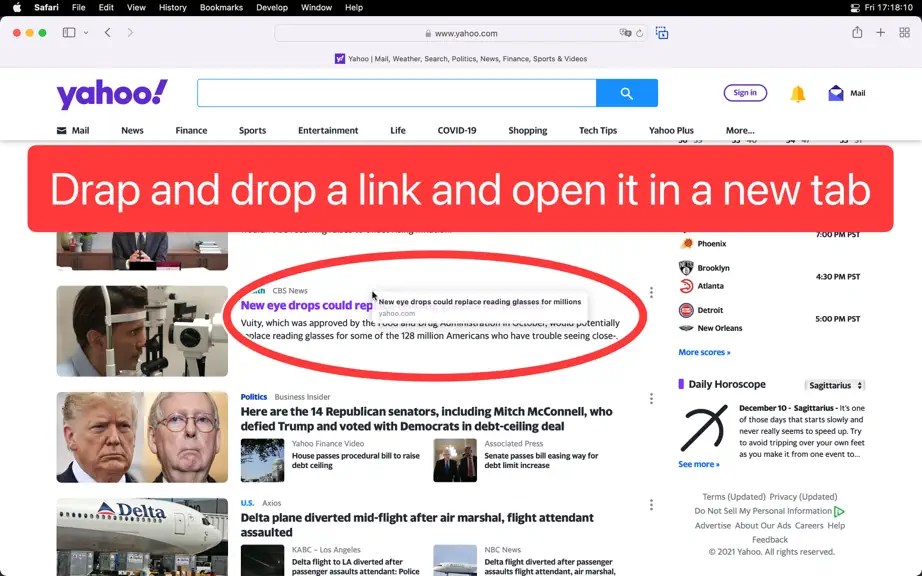
Task: Open the Share icon in Safari toolbar
Action: [857, 32]
